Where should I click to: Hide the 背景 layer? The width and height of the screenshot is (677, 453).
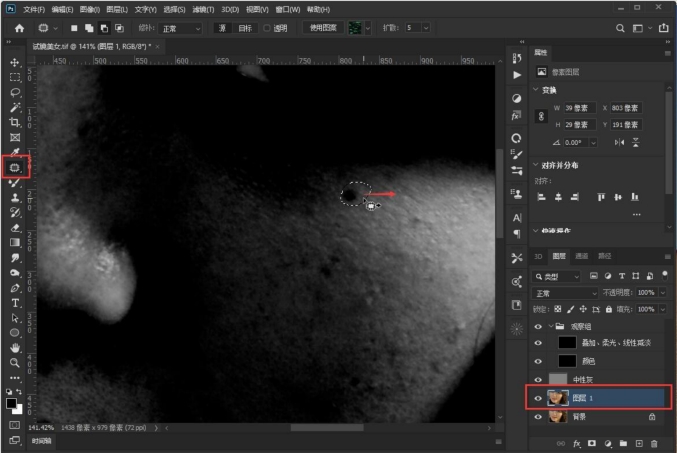pos(538,417)
